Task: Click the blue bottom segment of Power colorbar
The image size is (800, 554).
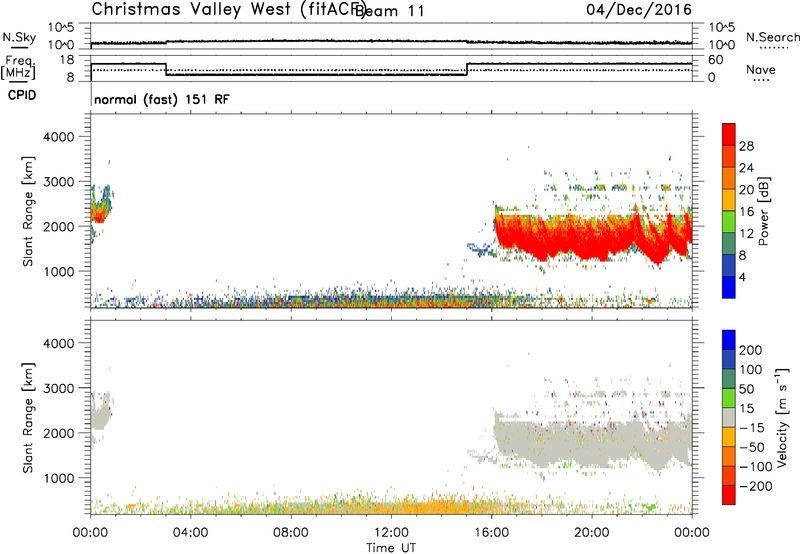Action: (x=729, y=287)
